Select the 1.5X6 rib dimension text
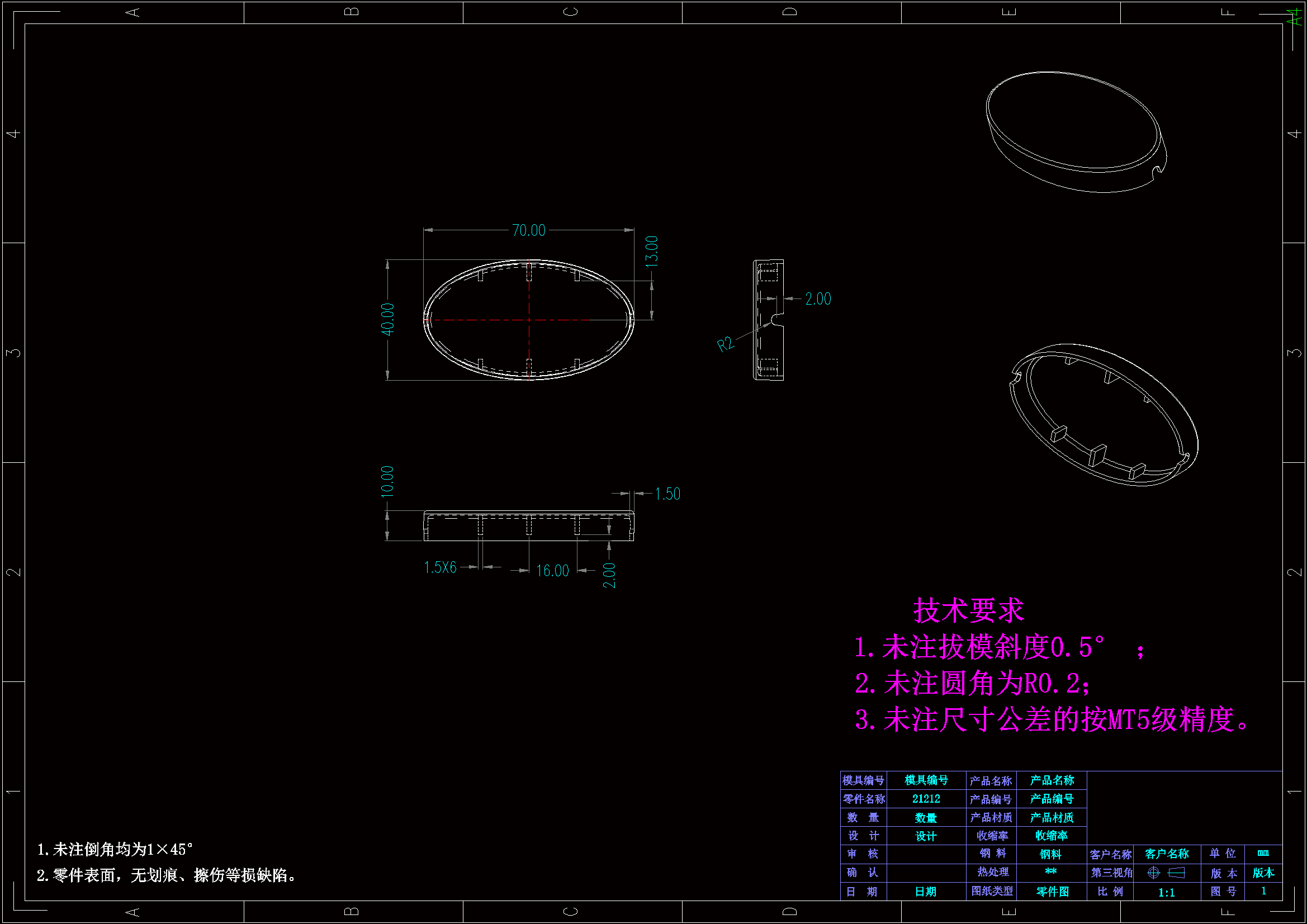This screenshot has width=1307, height=924. point(440,567)
